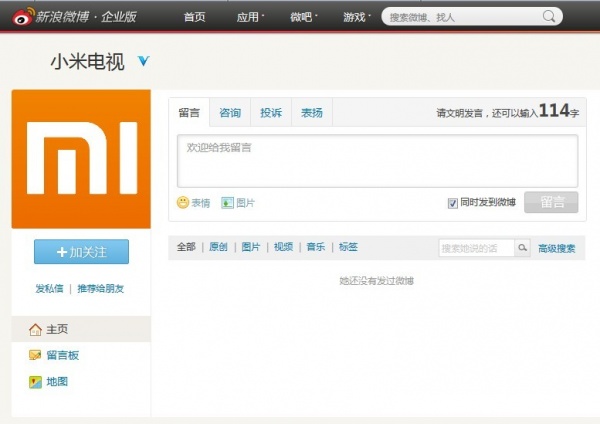Click the Sina Weibo logo icon
600x424 pixels.
[23, 16]
